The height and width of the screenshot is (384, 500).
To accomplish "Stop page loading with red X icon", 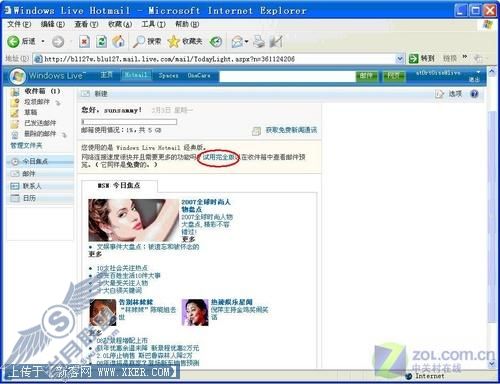I will coord(84,42).
